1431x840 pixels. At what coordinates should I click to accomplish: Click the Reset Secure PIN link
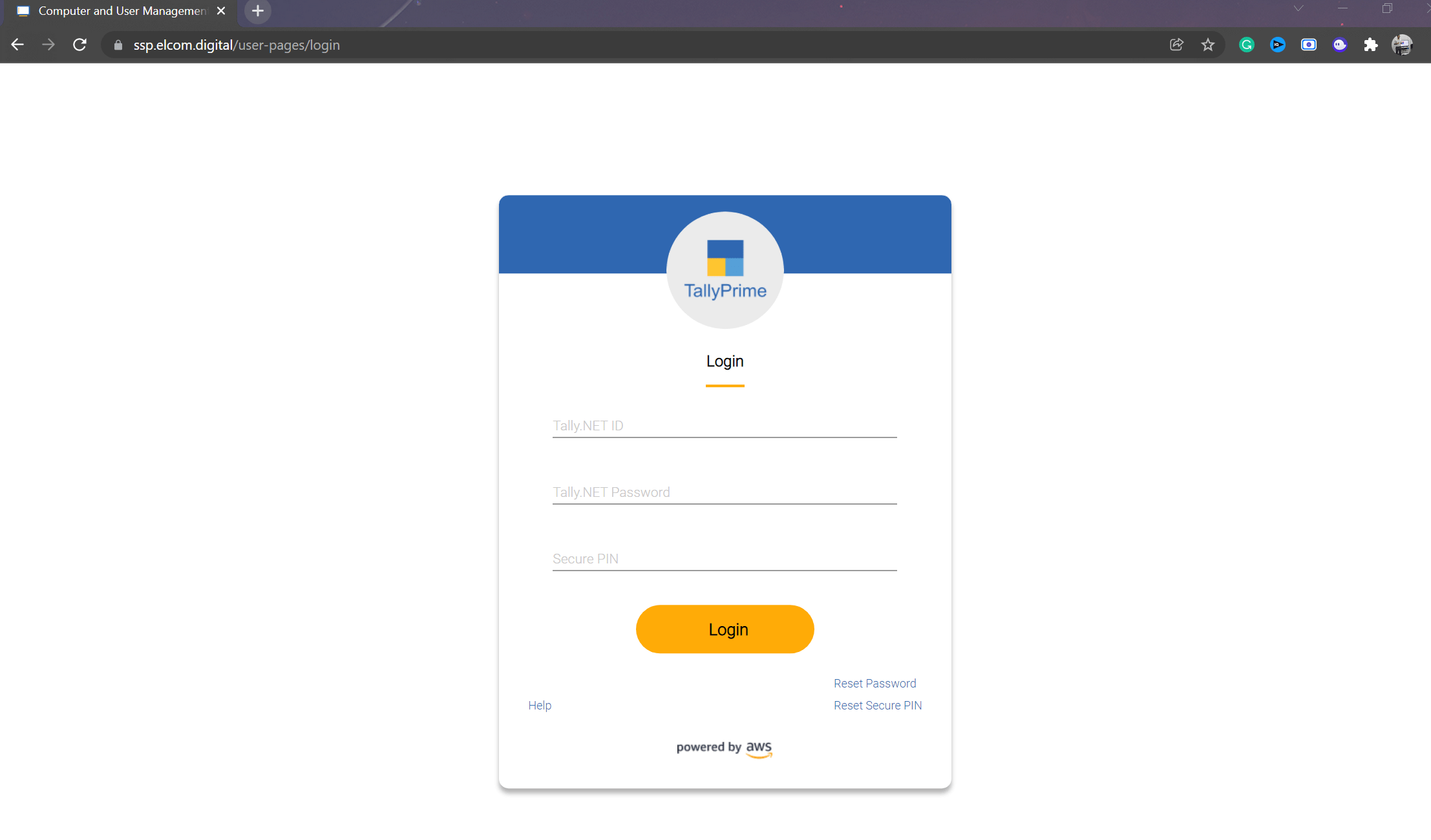pyautogui.click(x=877, y=705)
